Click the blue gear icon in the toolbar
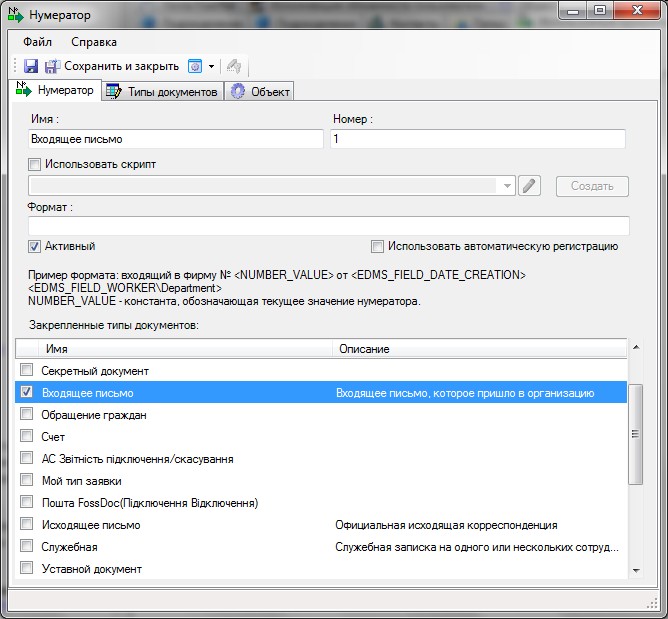Screen dimensions: 668x619 coord(195,66)
